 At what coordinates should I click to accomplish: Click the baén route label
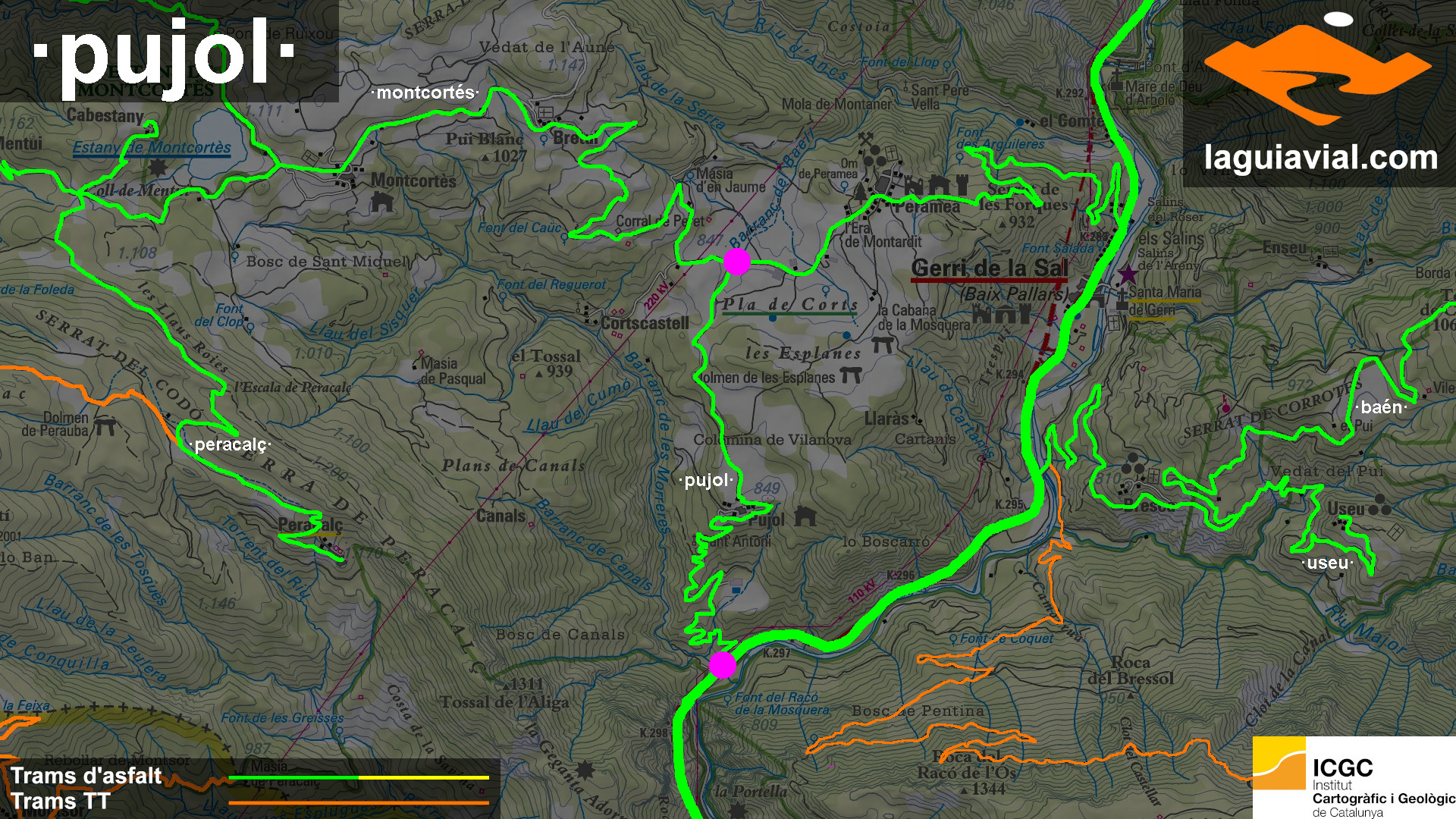1381,407
